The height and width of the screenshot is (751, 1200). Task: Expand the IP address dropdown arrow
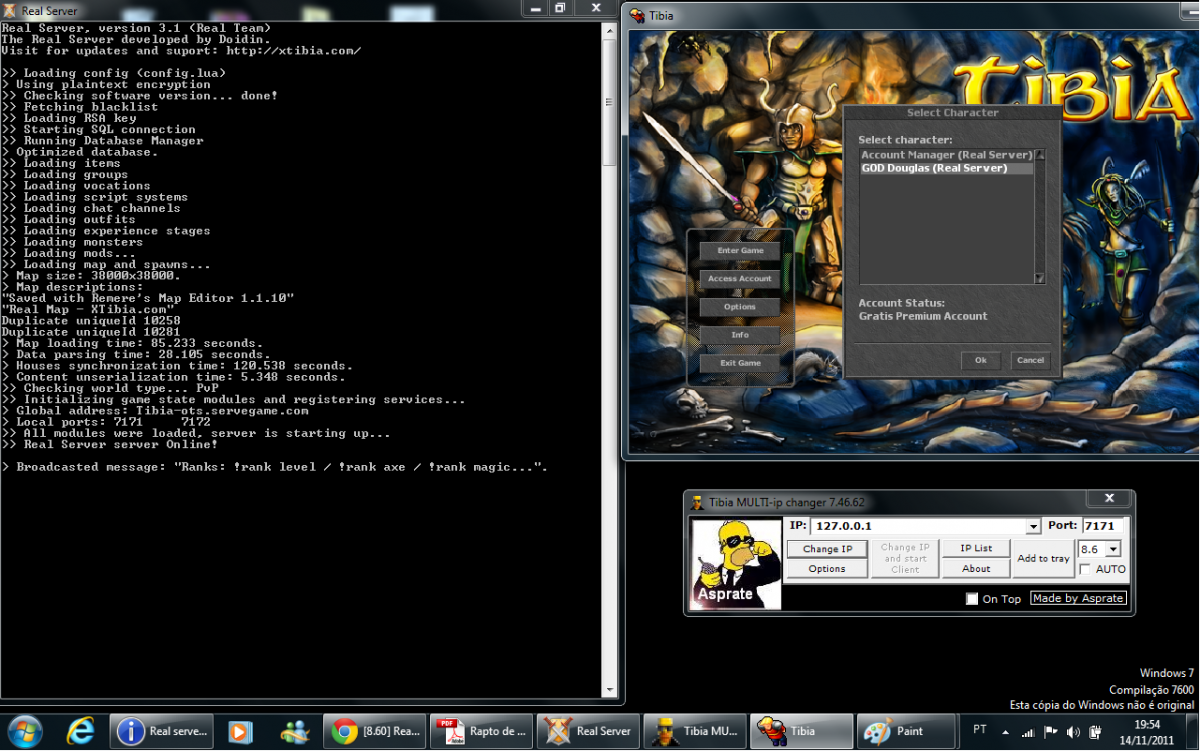pyautogui.click(x=1033, y=527)
